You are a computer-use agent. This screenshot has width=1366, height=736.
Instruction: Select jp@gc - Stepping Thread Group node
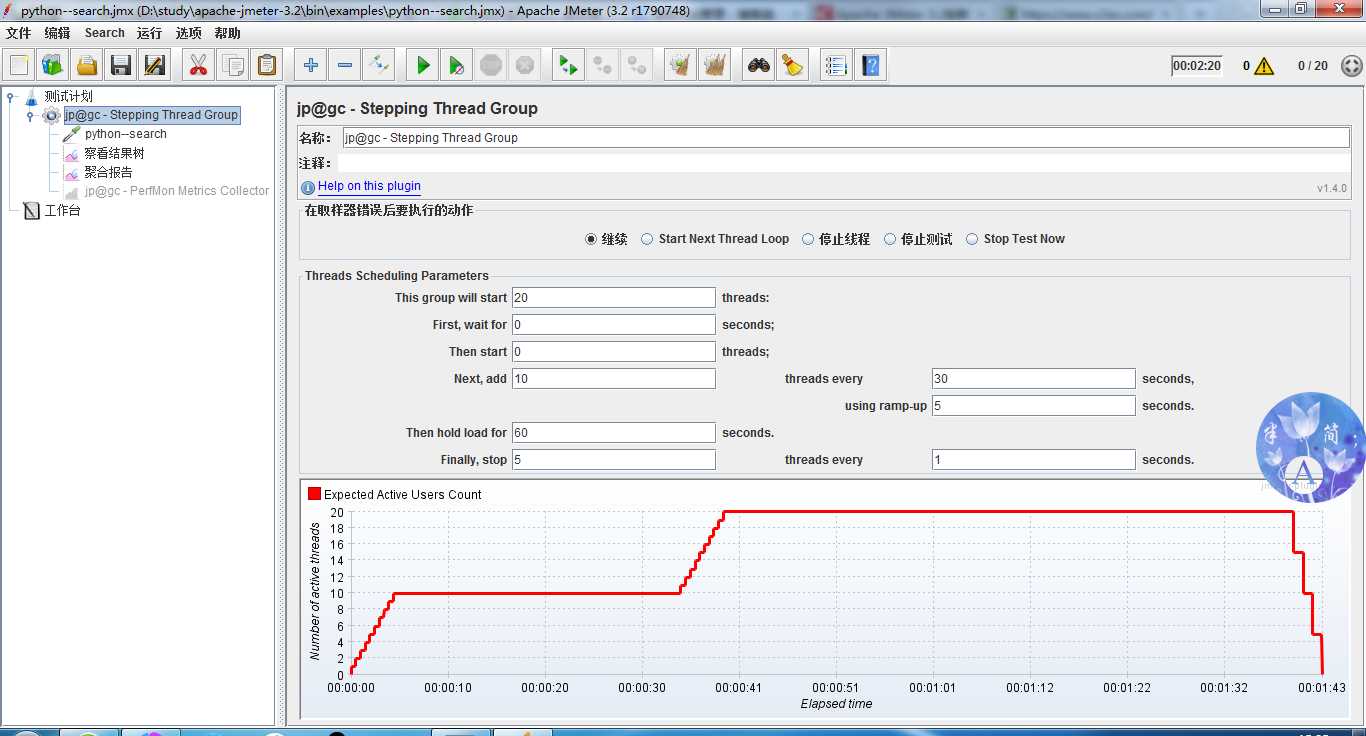pyautogui.click(x=151, y=115)
